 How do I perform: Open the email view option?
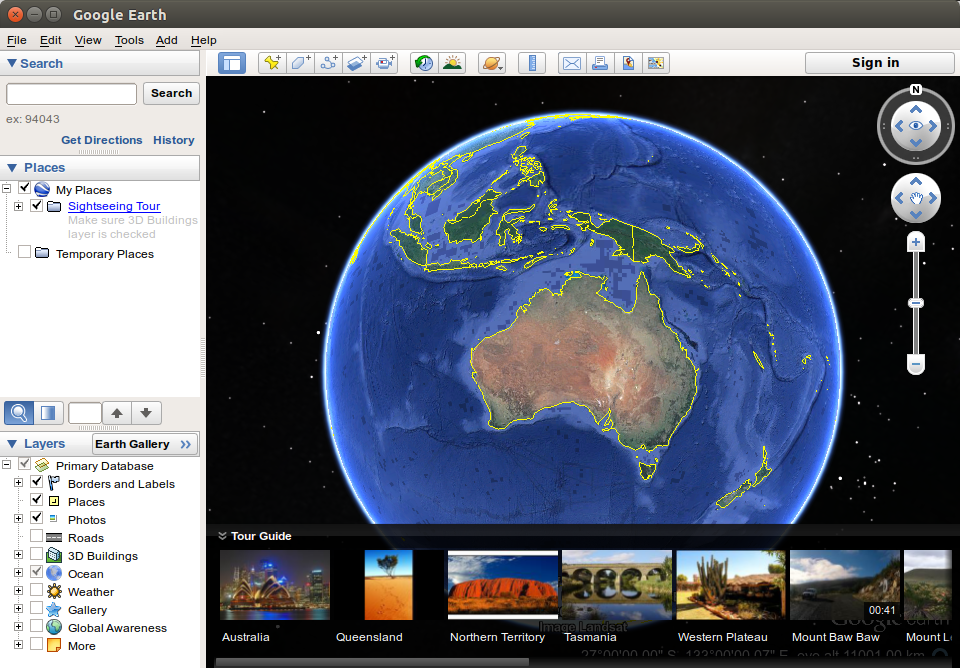point(571,62)
